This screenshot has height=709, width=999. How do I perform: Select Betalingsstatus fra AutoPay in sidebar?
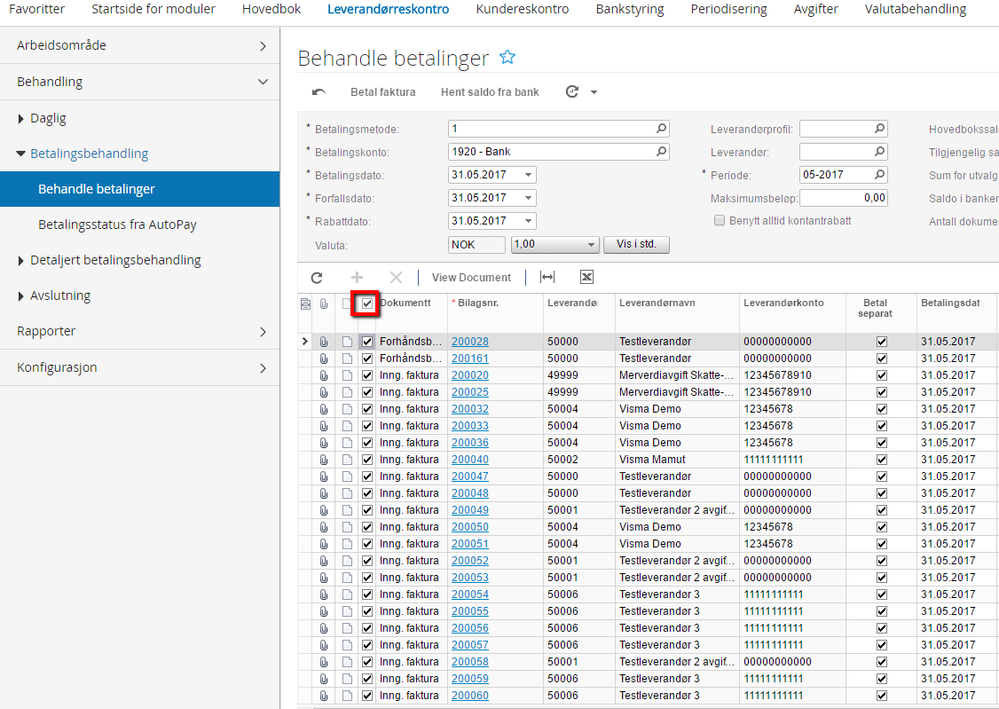[x=117, y=225]
